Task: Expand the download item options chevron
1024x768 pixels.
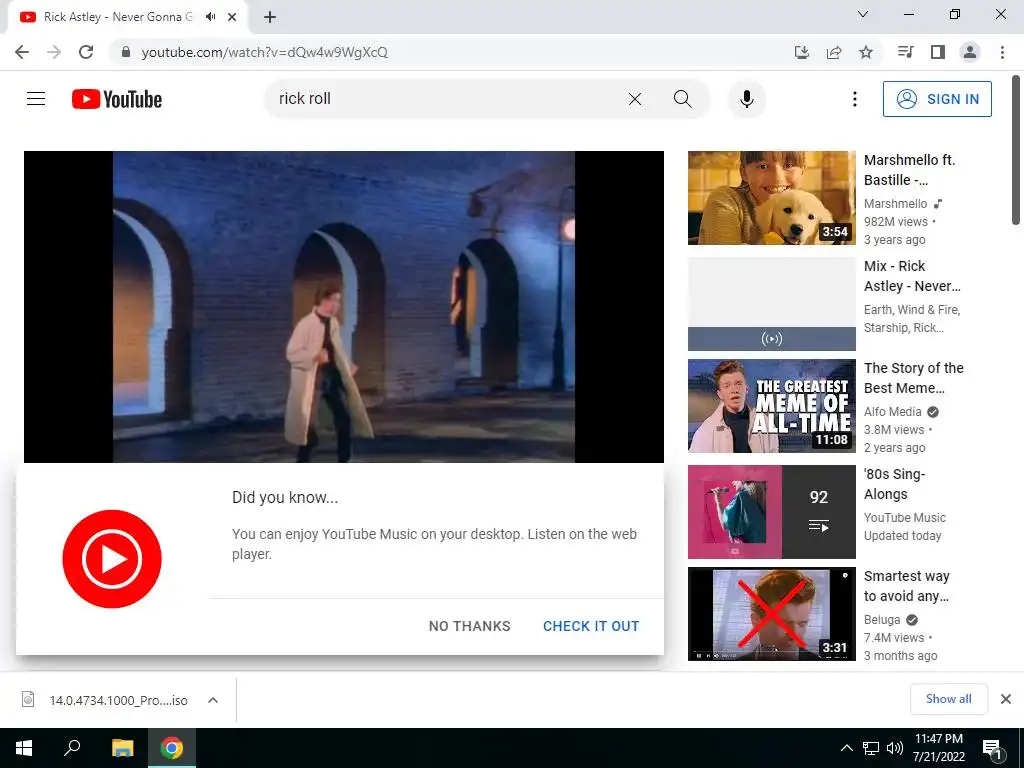Action: coord(213,700)
